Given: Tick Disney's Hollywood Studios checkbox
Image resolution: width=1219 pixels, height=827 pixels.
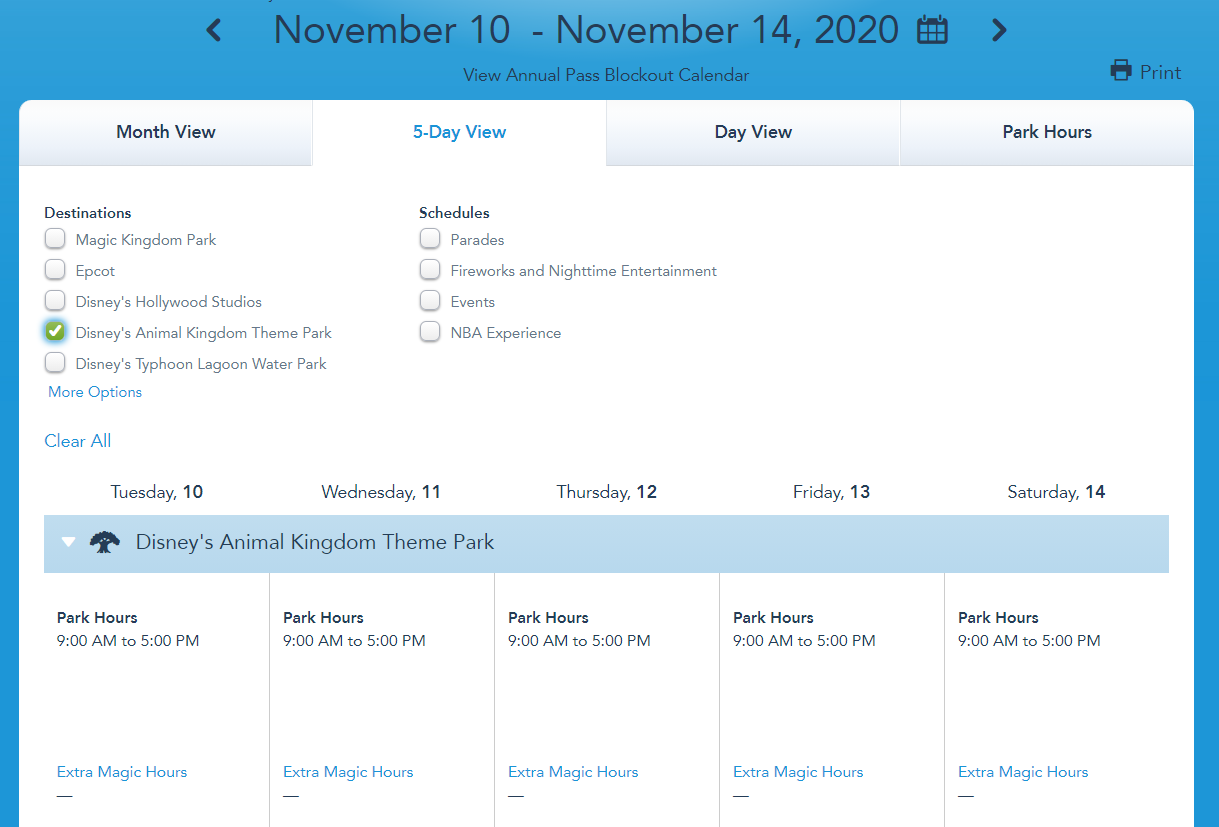Looking at the screenshot, I should (56, 302).
